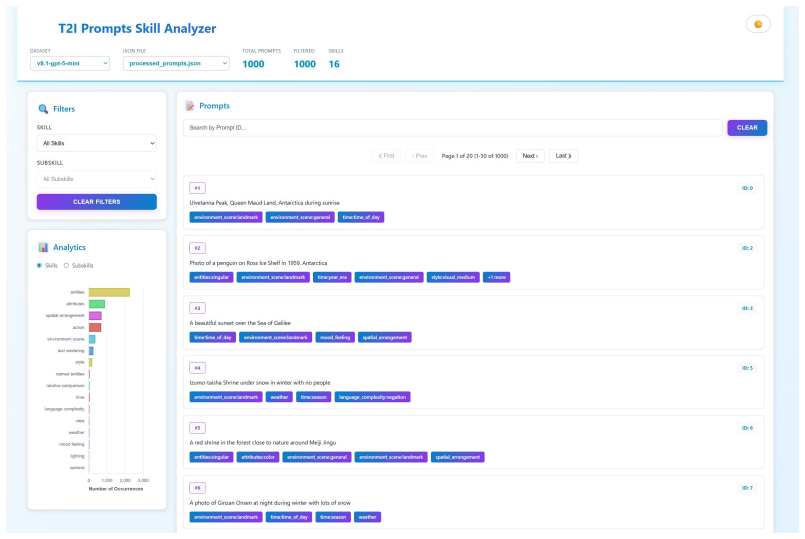Click mood_feeling tag on prompt #3
805x539 pixels.
pyautogui.click(x=335, y=337)
